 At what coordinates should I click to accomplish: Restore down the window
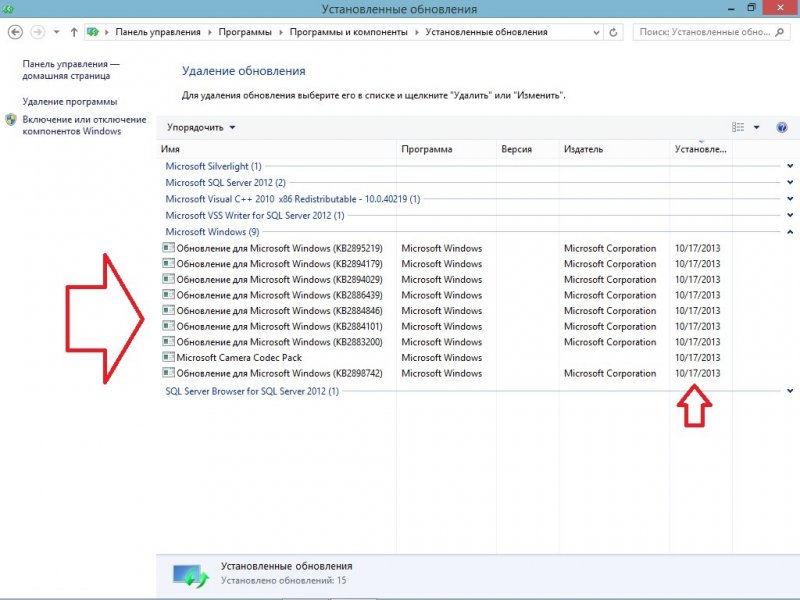pyautogui.click(x=751, y=8)
